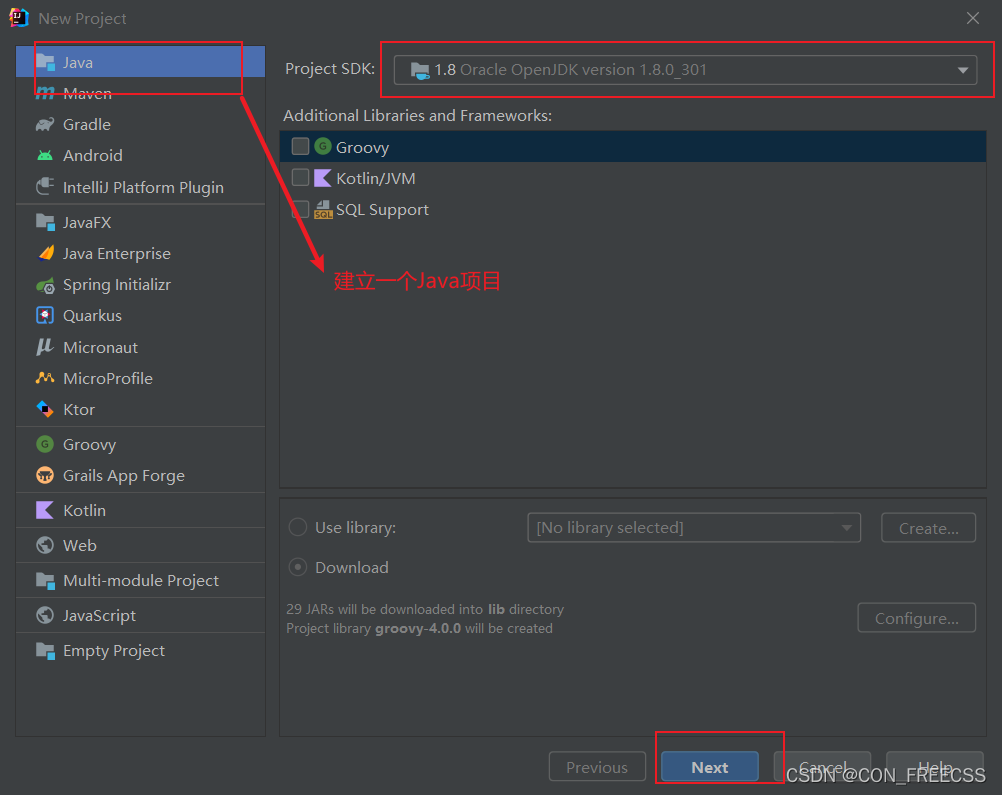Click the JavaScript label in sidebar
1002x795 pixels.
tap(99, 615)
